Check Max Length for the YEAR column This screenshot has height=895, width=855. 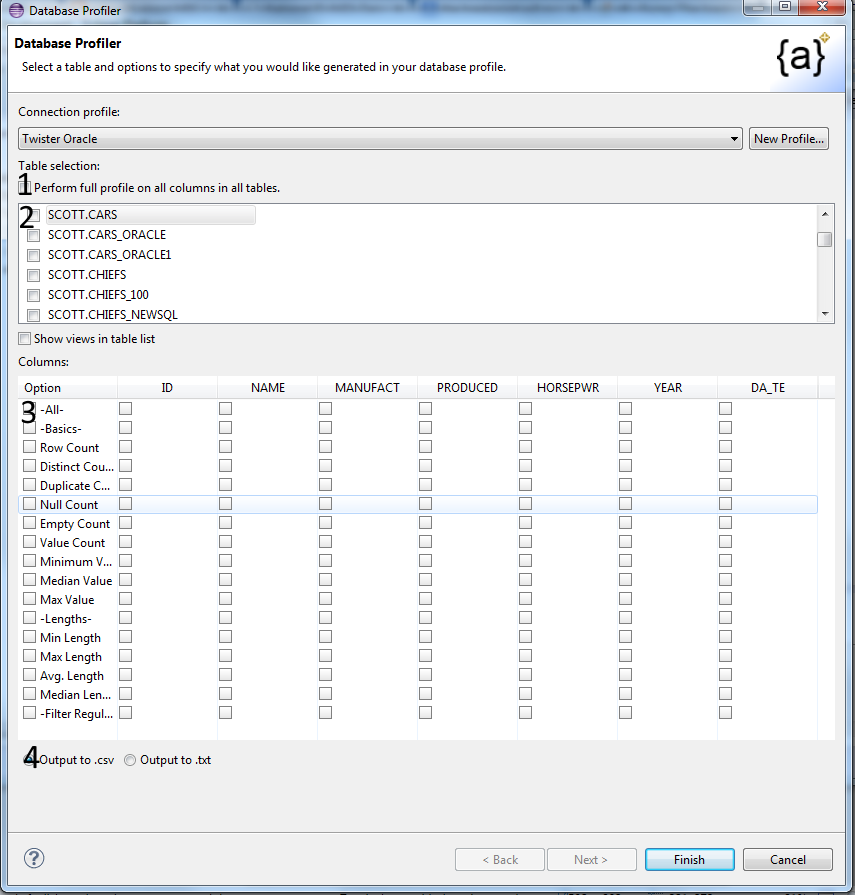coord(625,656)
